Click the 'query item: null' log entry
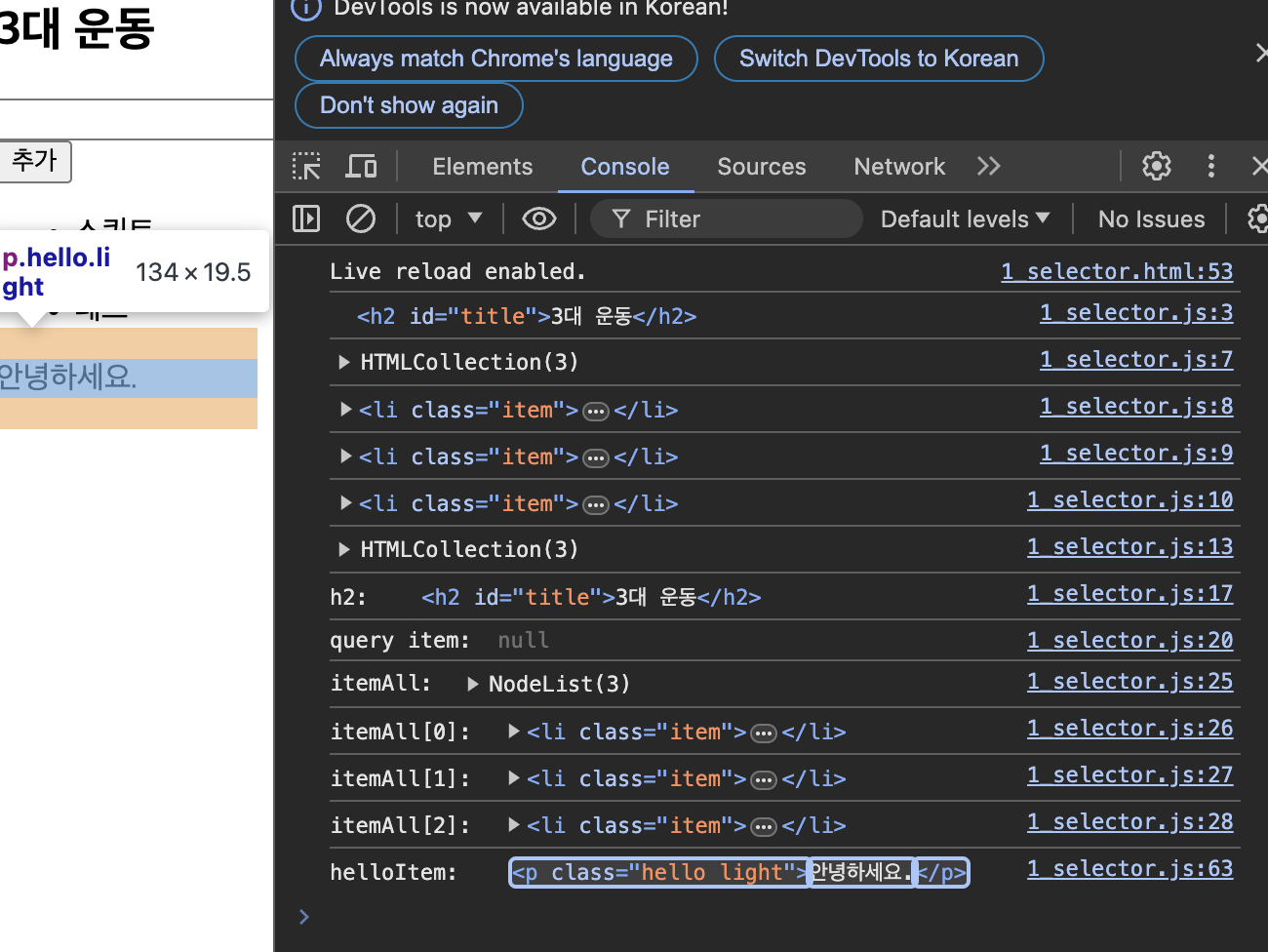This screenshot has height=952, width=1268. [440, 640]
